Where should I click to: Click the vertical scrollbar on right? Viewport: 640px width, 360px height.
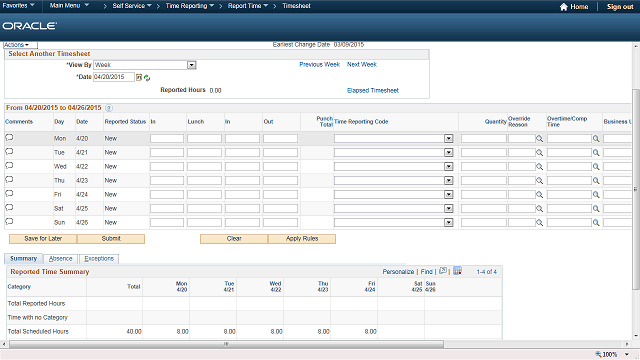636,190
